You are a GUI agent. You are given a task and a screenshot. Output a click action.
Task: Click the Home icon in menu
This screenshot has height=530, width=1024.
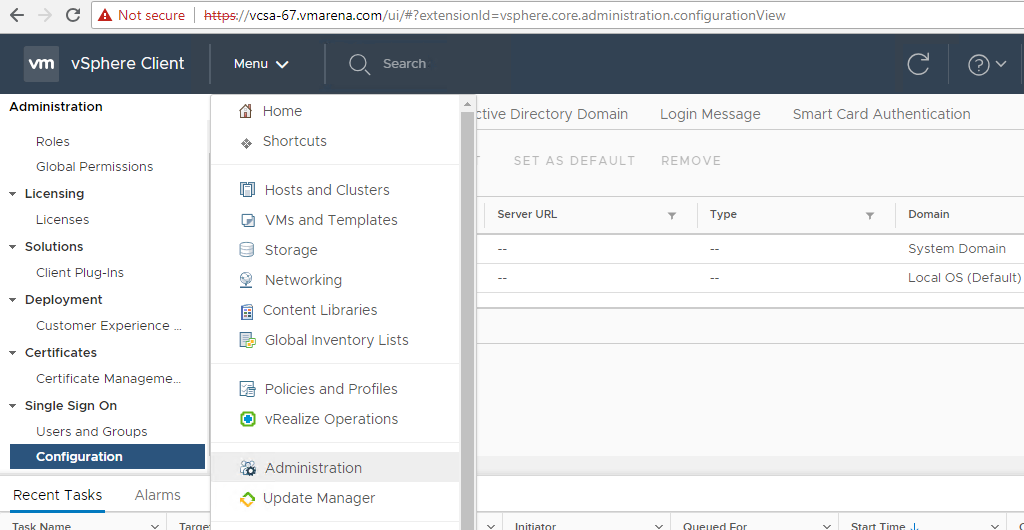(x=246, y=111)
